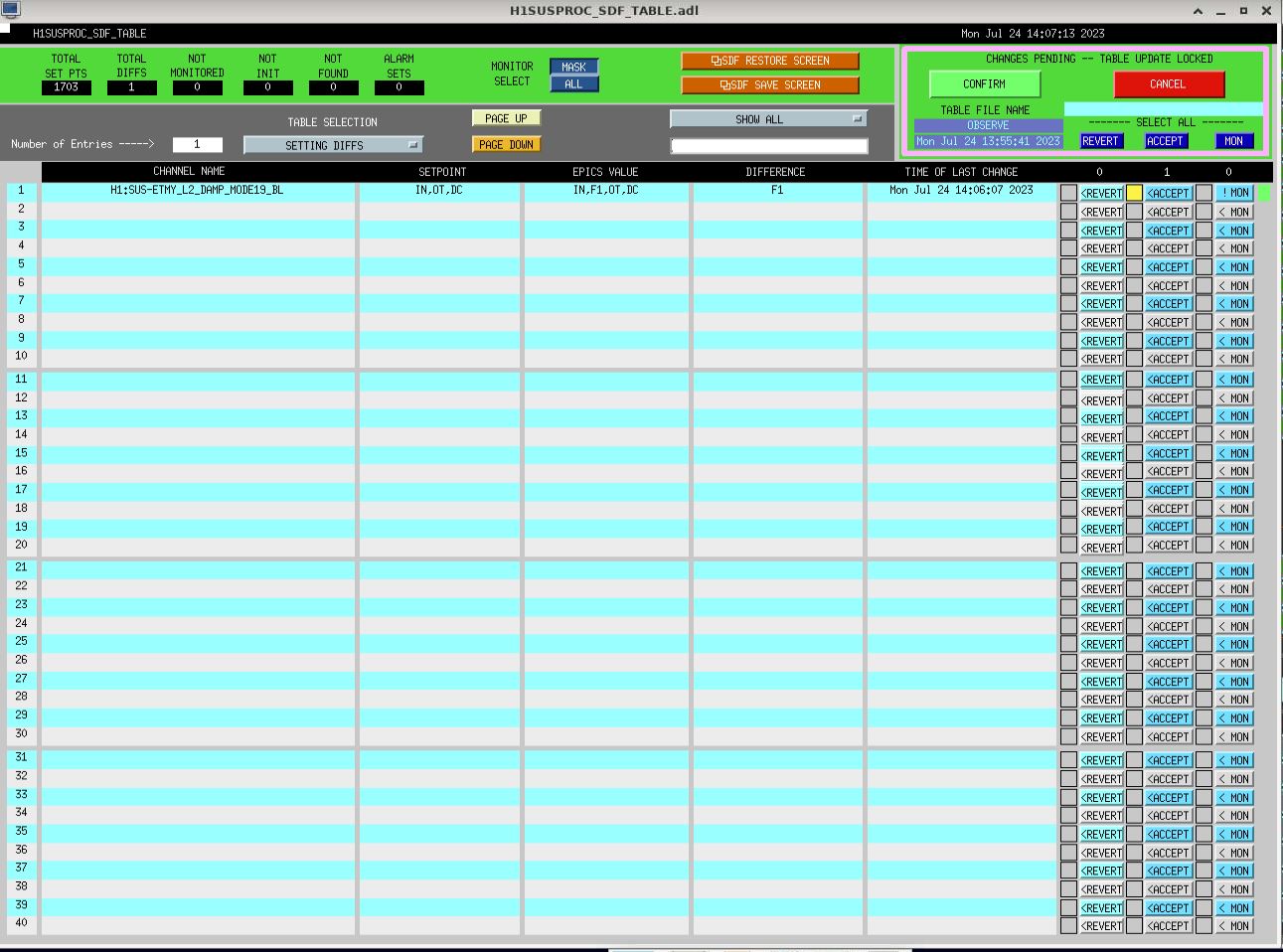Select ALL under Monitor Select
This screenshot has width=1283, height=952.
[x=573, y=84]
